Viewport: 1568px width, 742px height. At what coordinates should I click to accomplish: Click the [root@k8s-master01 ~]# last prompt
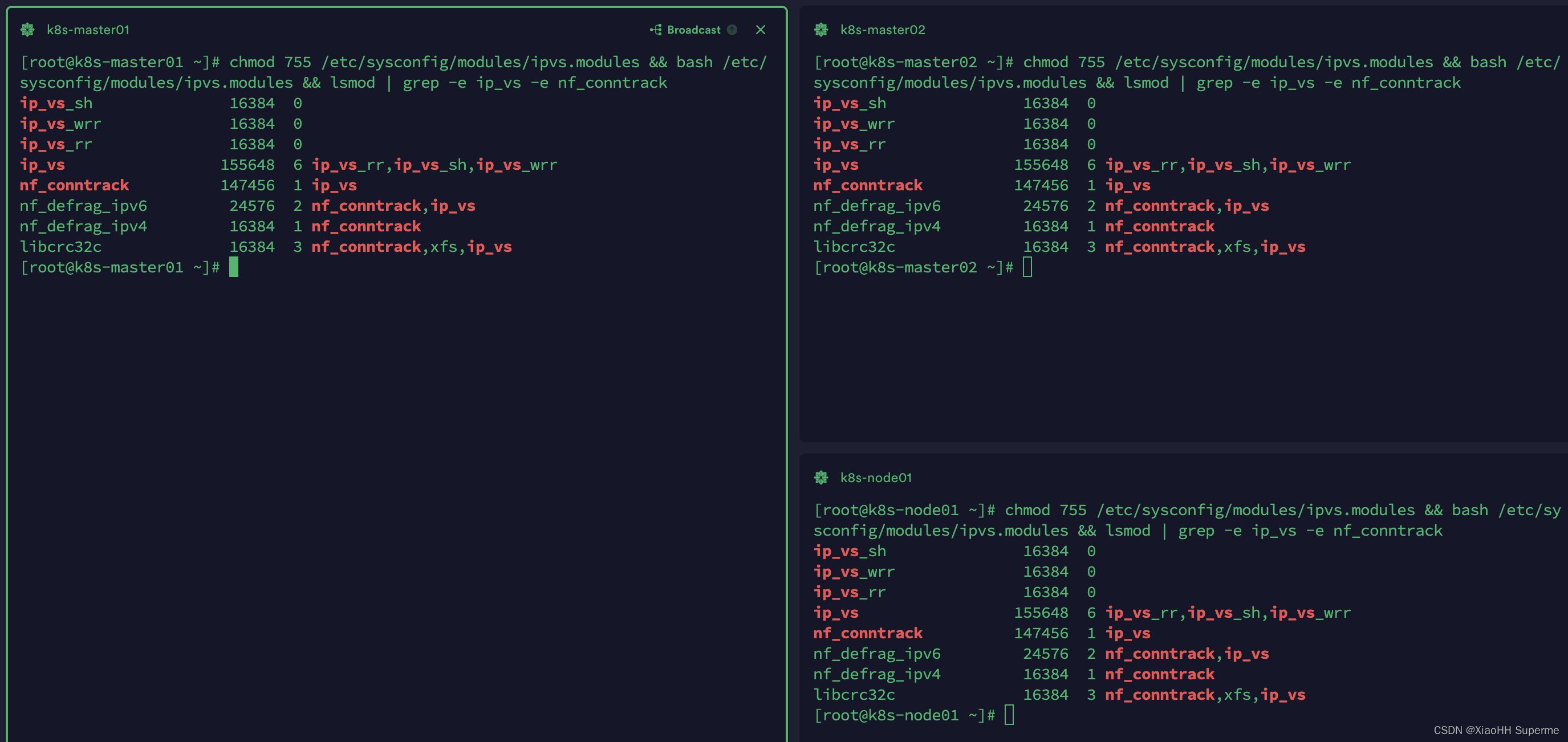pos(120,267)
